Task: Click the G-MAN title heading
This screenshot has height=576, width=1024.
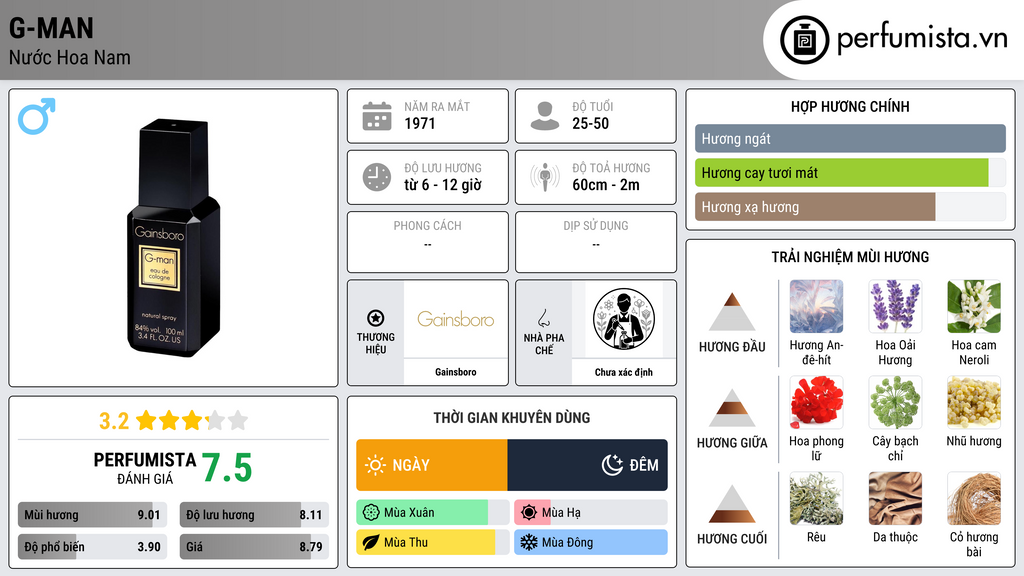Action: click(51, 28)
